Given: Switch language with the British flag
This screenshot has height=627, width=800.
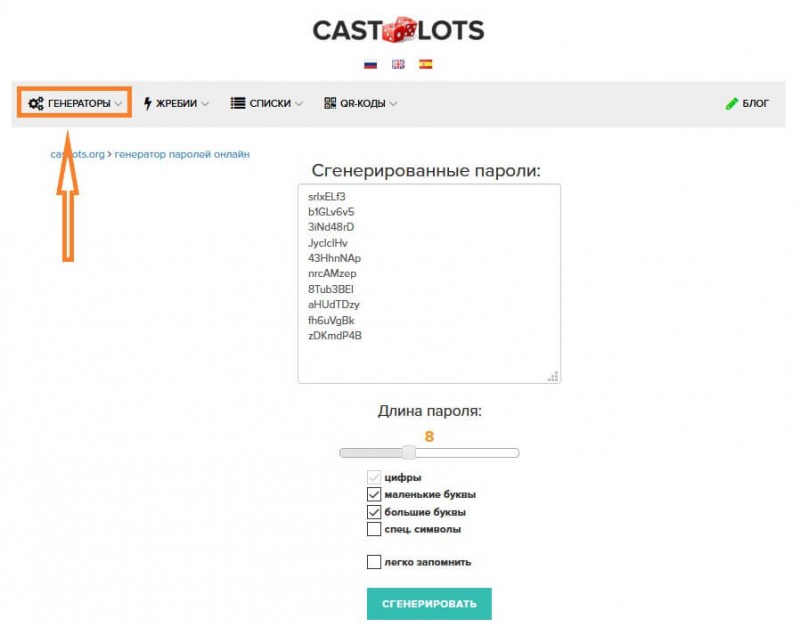Looking at the screenshot, I should 398,64.
